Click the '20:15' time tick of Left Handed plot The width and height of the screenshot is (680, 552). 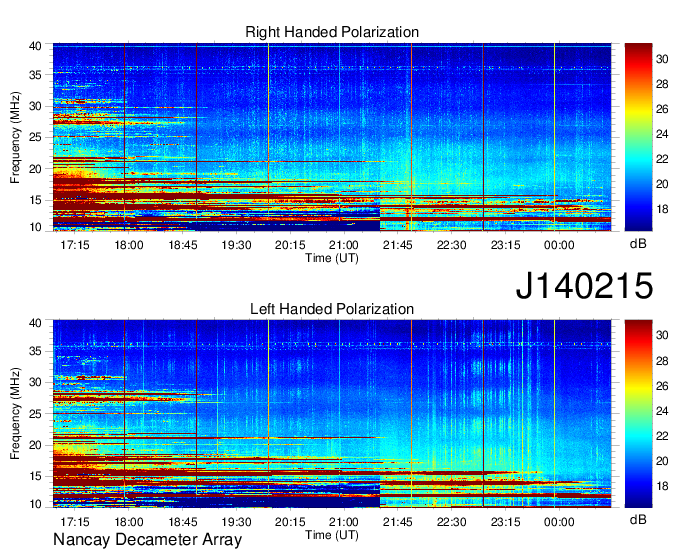tap(290, 522)
